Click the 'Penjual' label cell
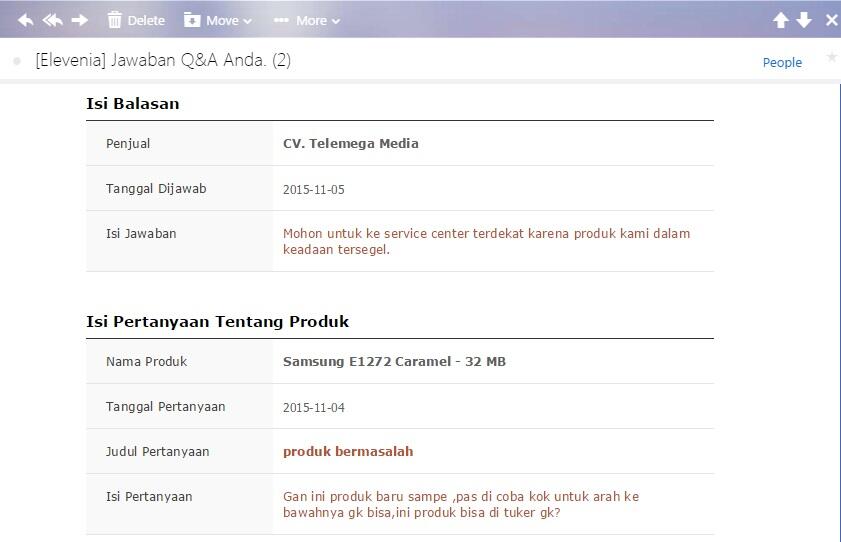 180,144
